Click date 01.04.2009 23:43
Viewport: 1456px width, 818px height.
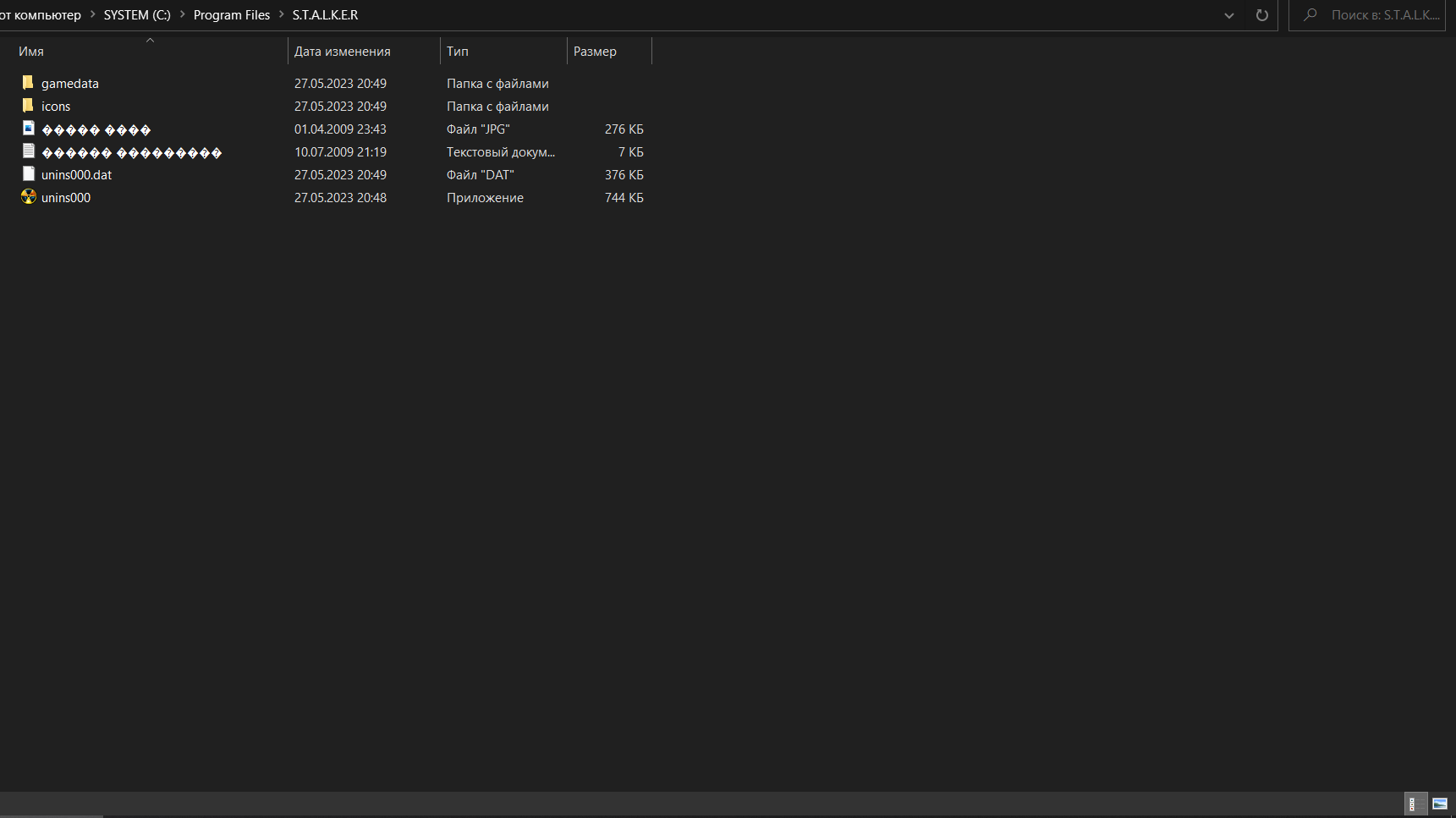(x=340, y=129)
